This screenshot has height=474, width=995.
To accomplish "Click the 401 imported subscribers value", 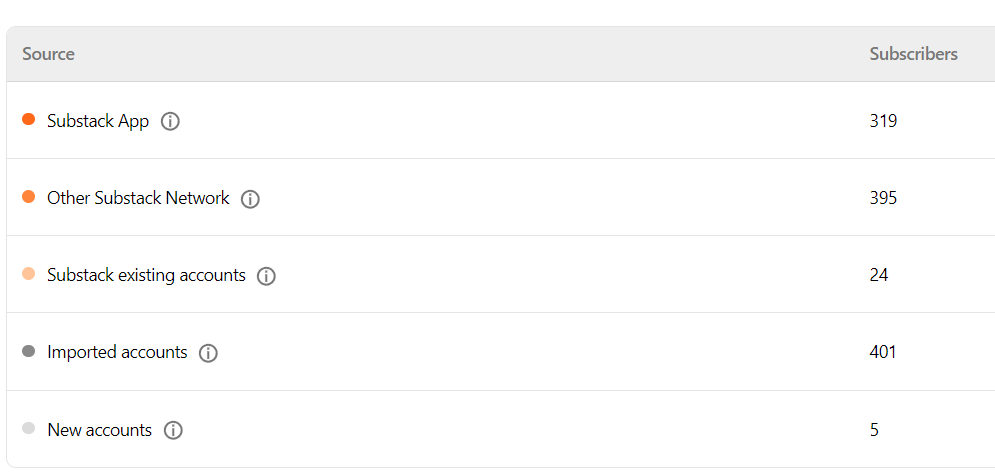I will (883, 352).
